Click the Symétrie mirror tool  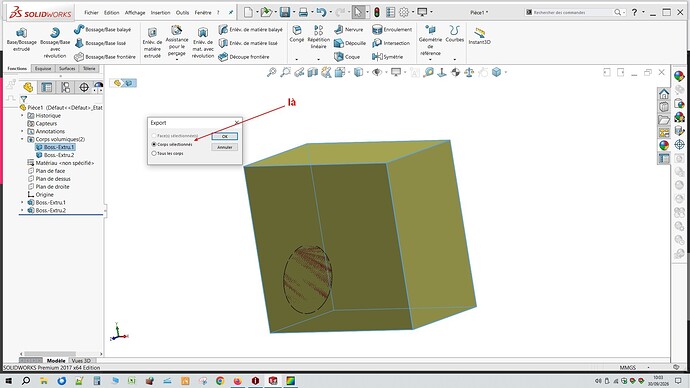(387, 57)
